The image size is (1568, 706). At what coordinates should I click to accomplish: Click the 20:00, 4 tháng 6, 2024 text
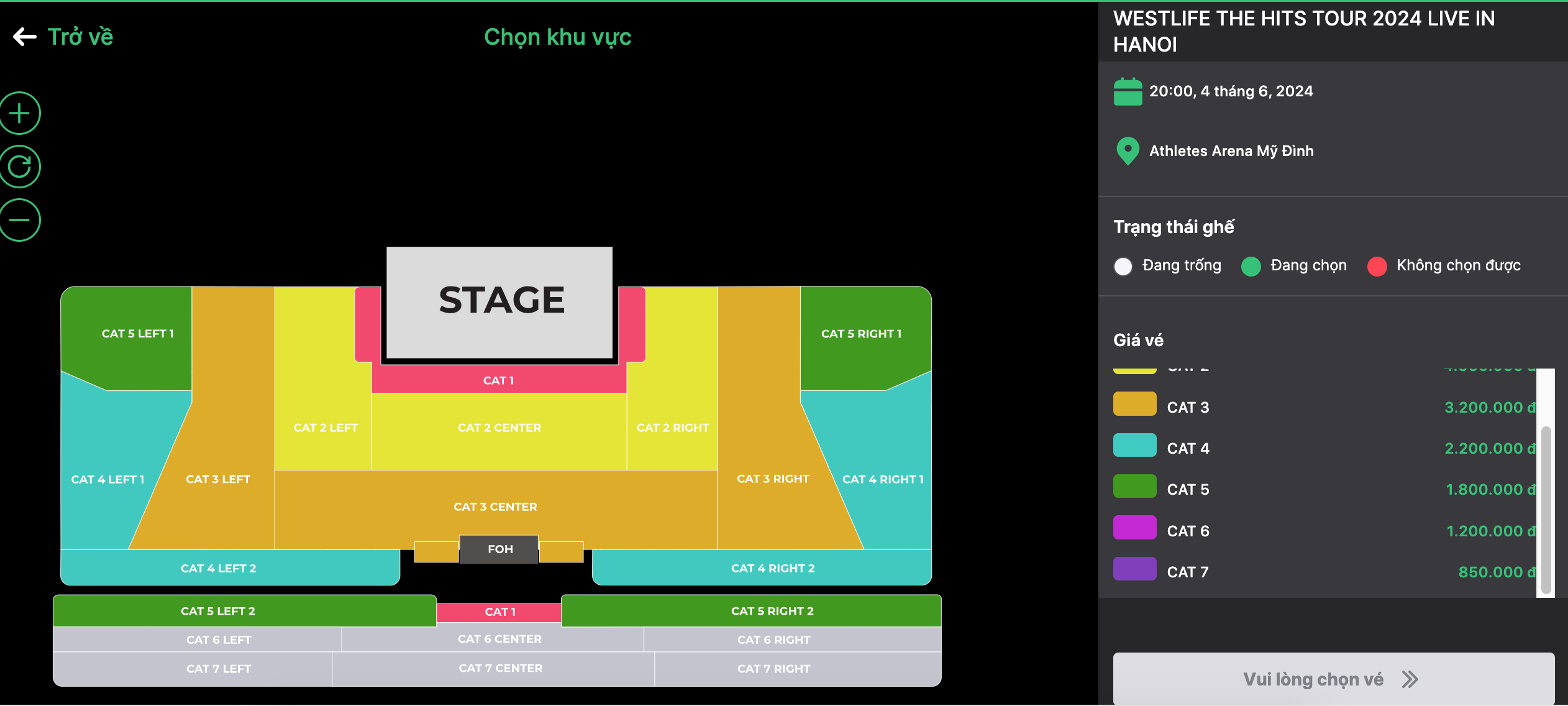click(x=1231, y=91)
